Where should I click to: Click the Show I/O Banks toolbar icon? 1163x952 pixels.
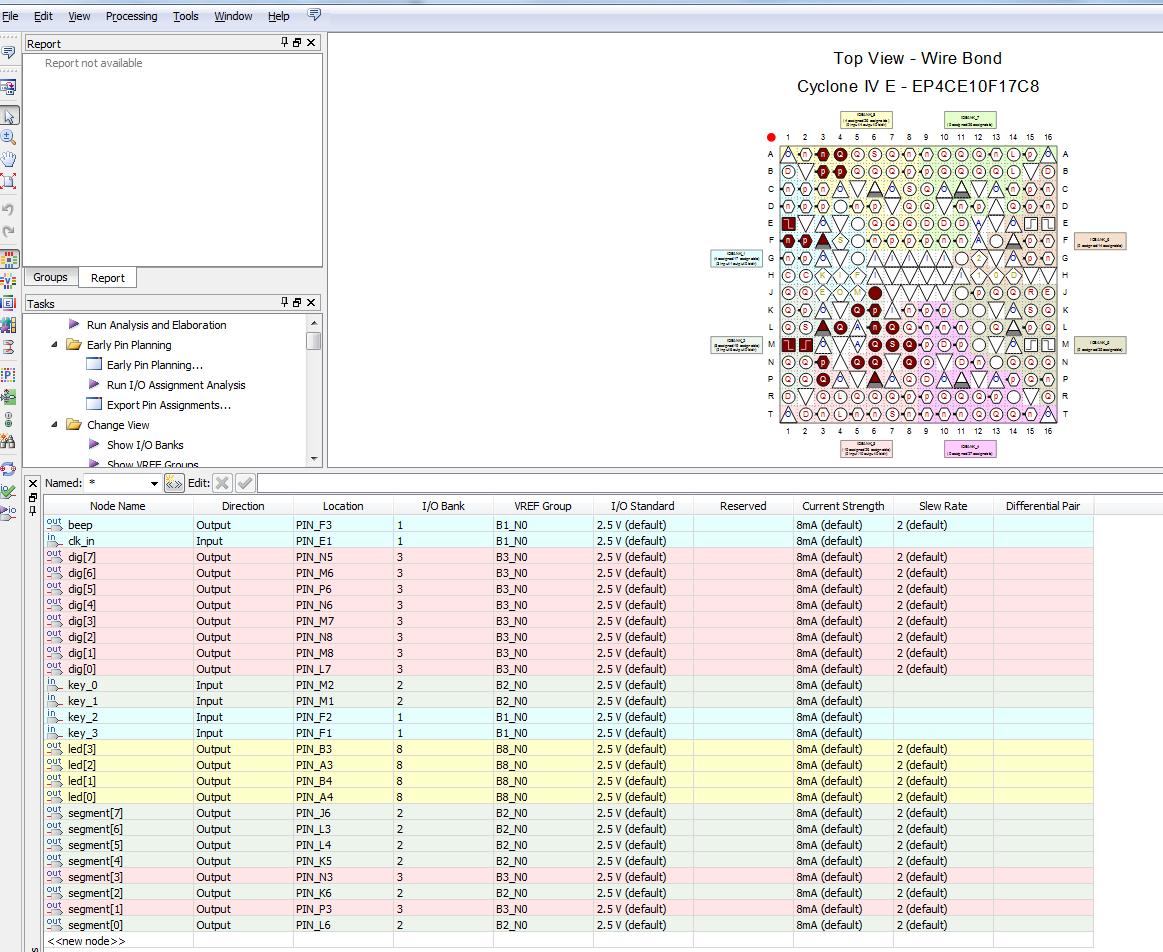(9, 260)
